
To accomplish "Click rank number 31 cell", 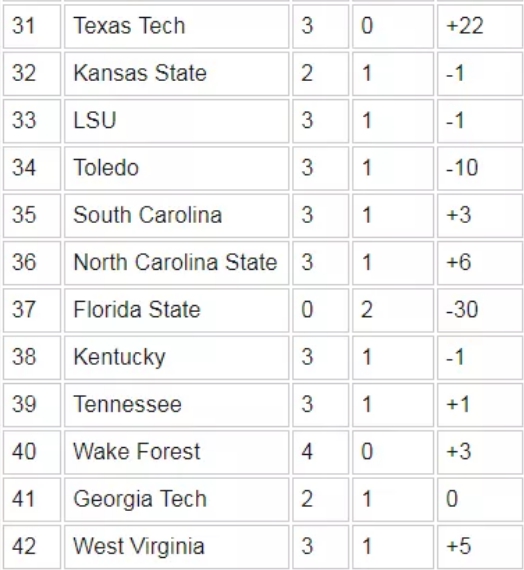I will coord(32,26).
